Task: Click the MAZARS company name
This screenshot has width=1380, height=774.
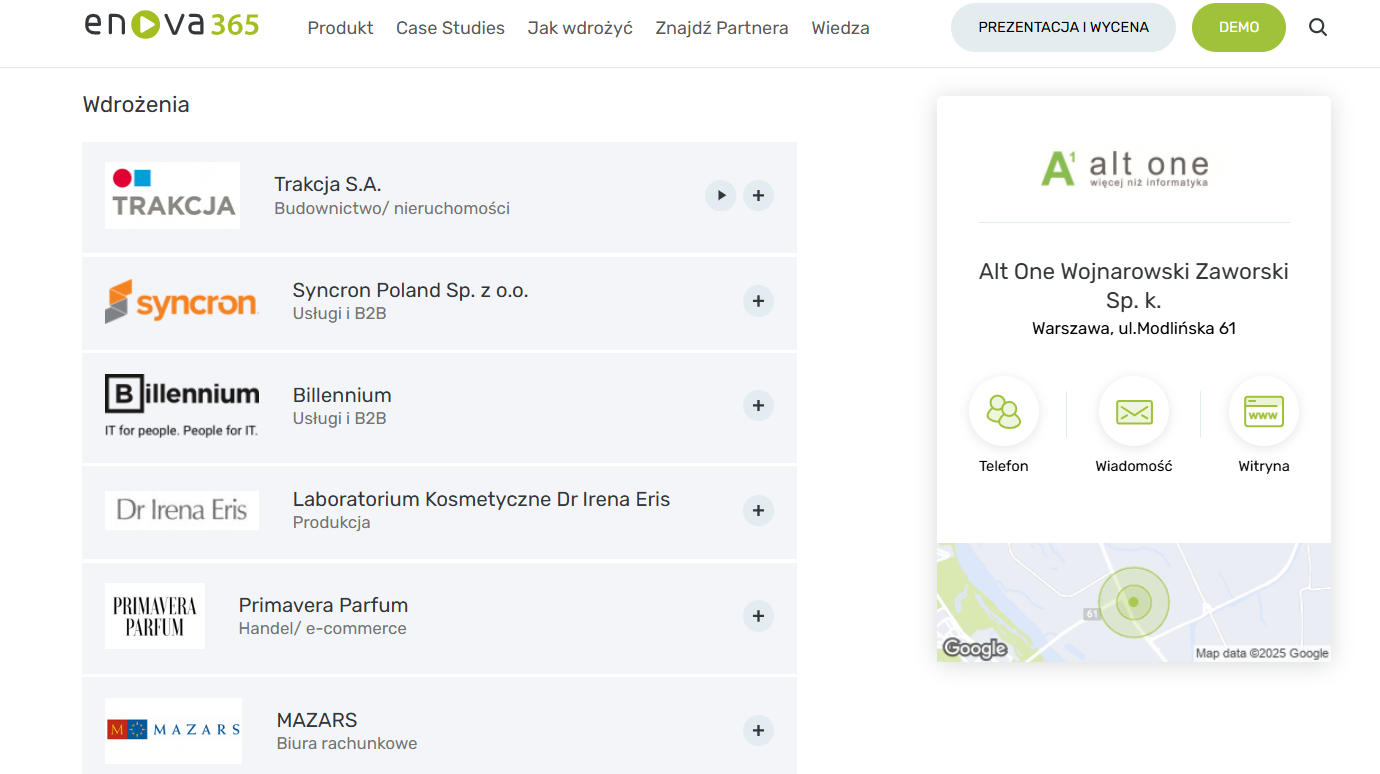Action: tap(317, 720)
